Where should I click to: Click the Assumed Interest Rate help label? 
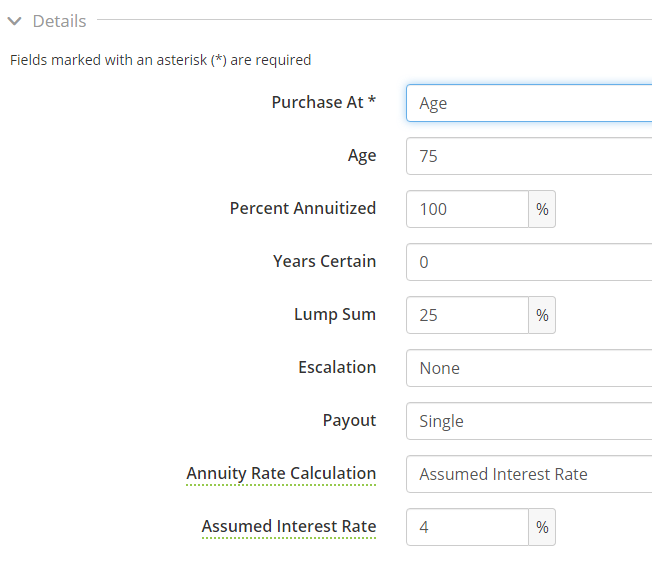pyautogui.click(x=289, y=526)
